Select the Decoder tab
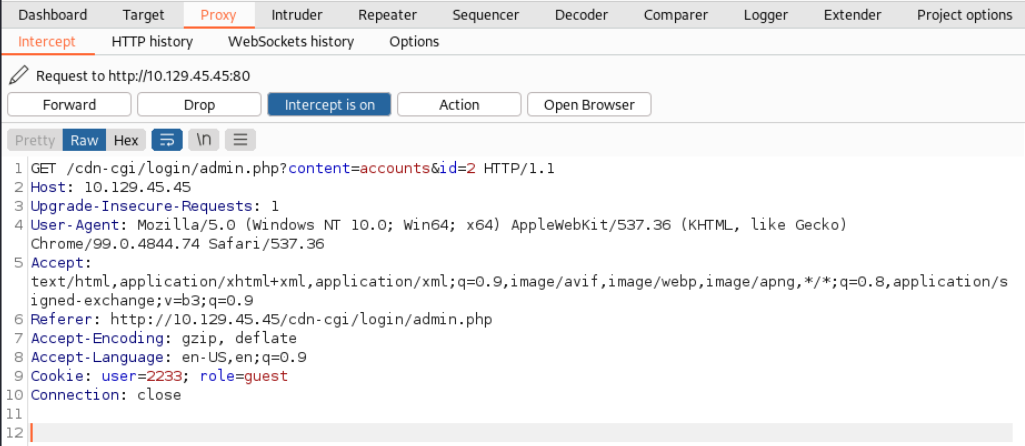 (x=581, y=14)
